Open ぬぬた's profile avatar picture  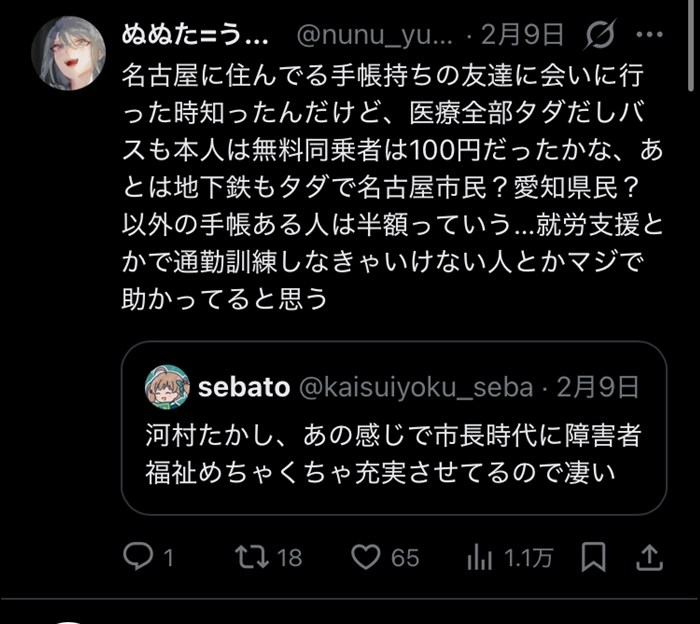click(x=68, y=53)
